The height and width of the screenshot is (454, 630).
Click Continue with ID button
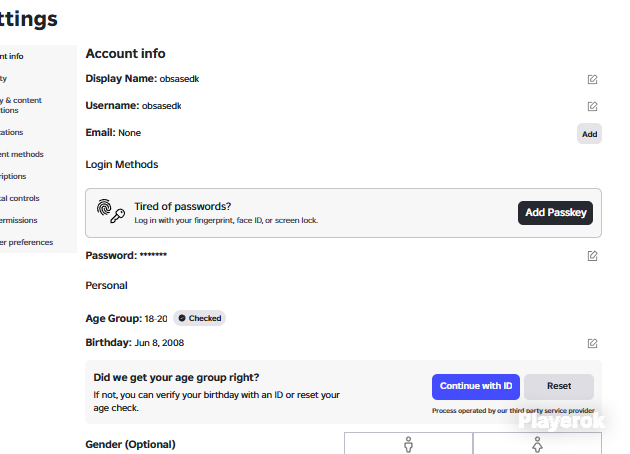[x=476, y=387]
